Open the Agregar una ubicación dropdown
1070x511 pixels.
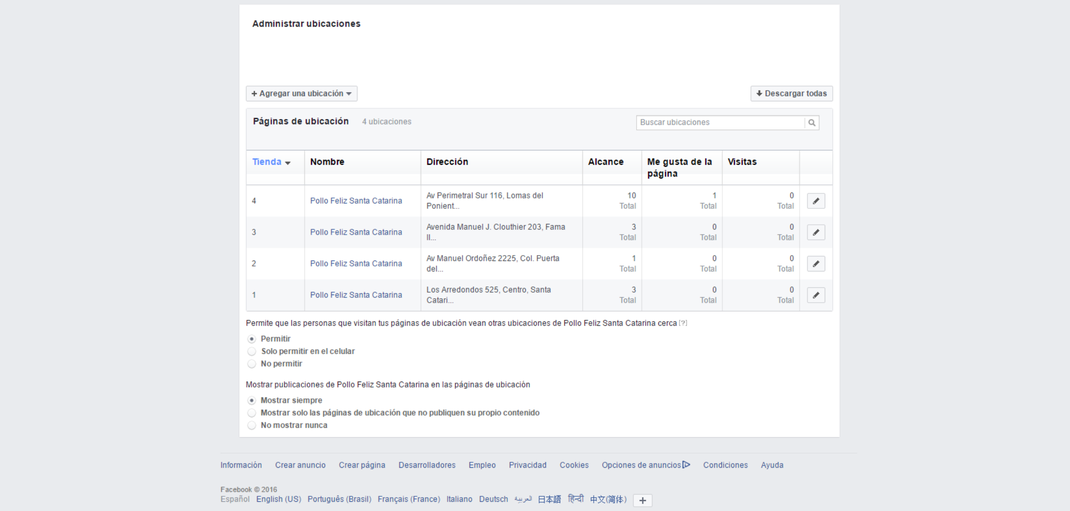click(x=302, y=93)
